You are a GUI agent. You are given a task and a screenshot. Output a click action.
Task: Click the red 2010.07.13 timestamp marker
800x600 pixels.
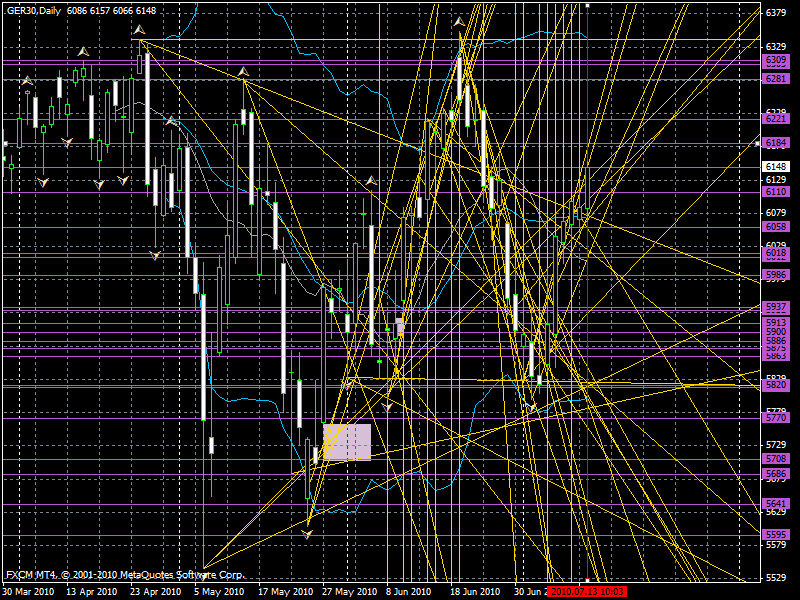point(588,590)
